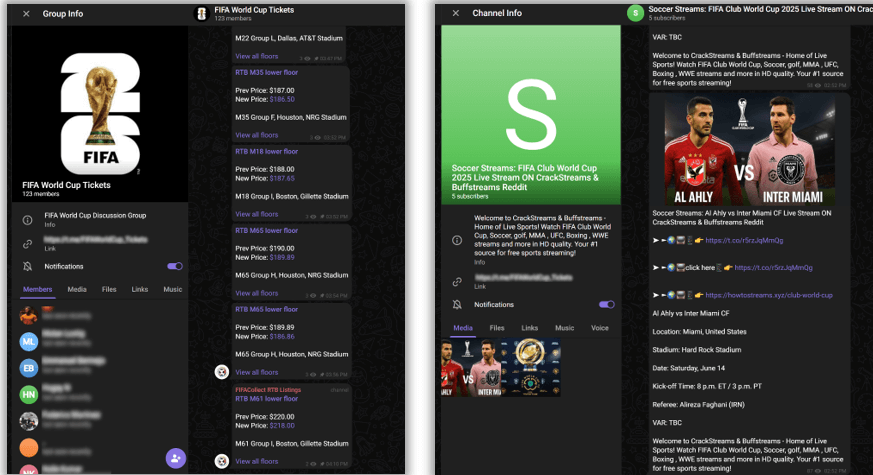This screenshot has width=873, height=475.
Task: Open RTB M35 lower floor link
Action: [266, 72]
